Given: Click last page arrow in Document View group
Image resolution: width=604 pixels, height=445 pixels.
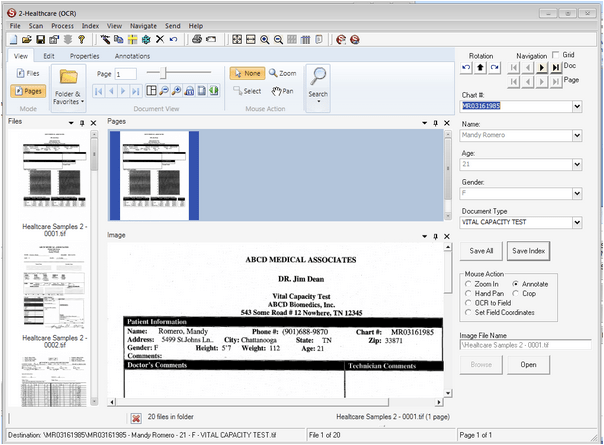Looking at the screenshot, I should [x=136, y=91].
